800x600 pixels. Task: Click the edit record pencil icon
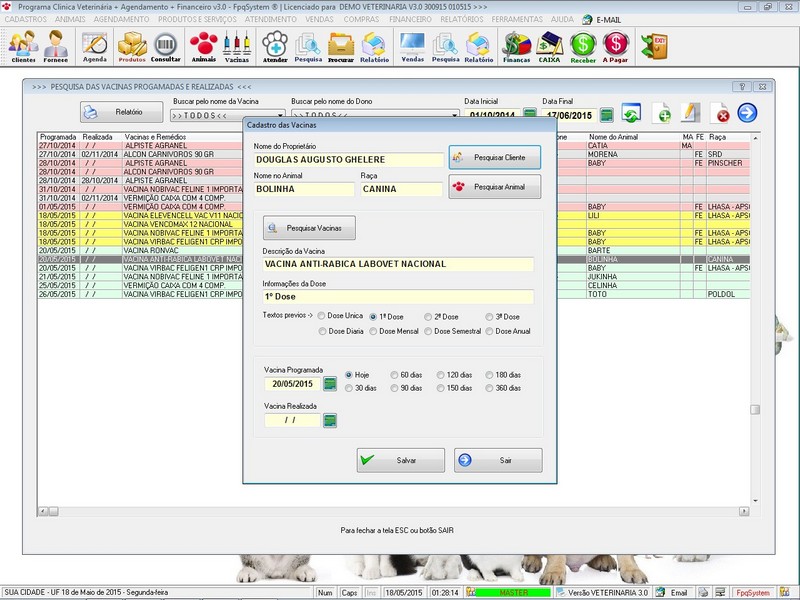tap(690, 113)
